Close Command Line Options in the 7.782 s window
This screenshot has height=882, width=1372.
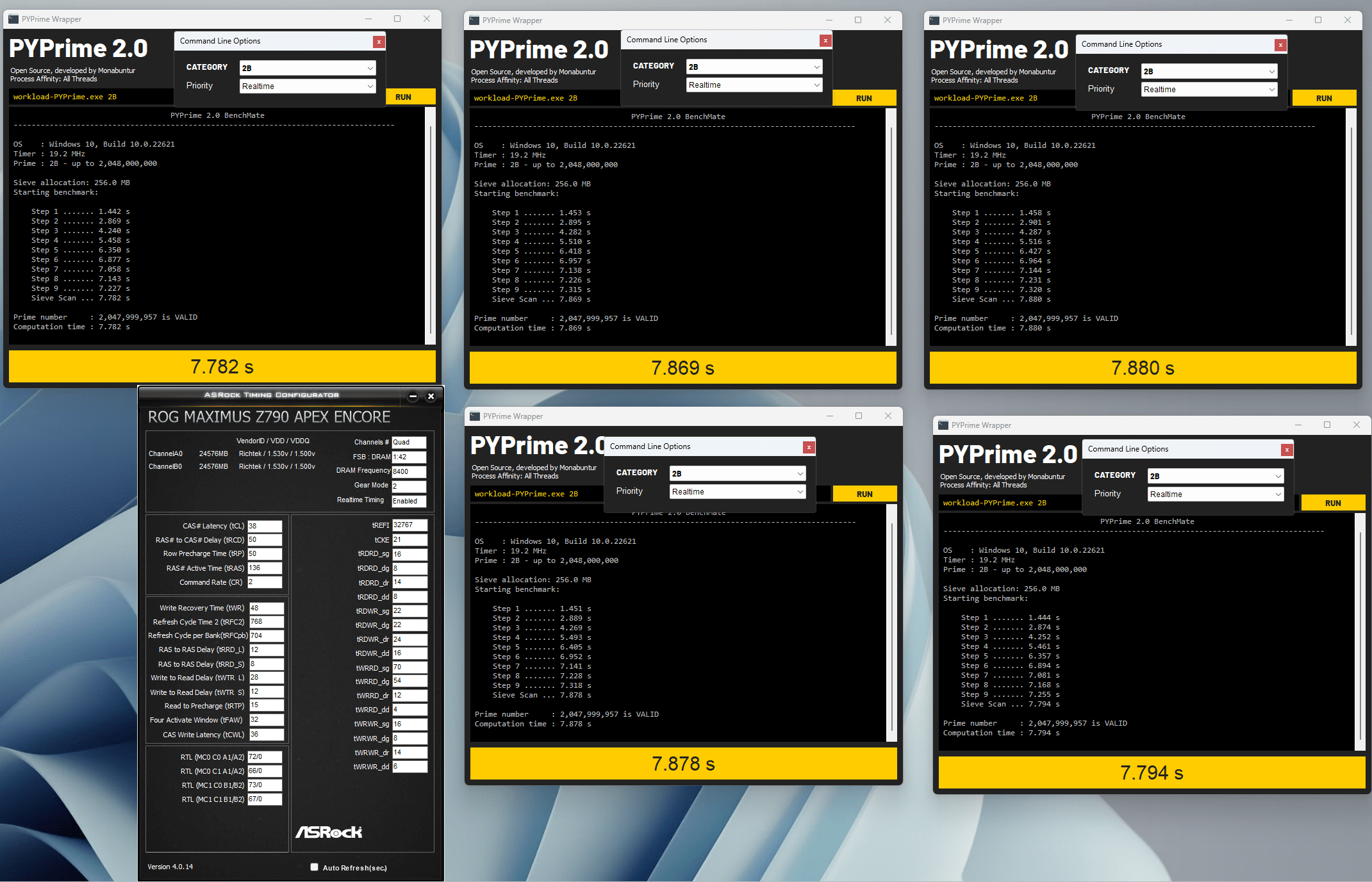click(379, 42)
